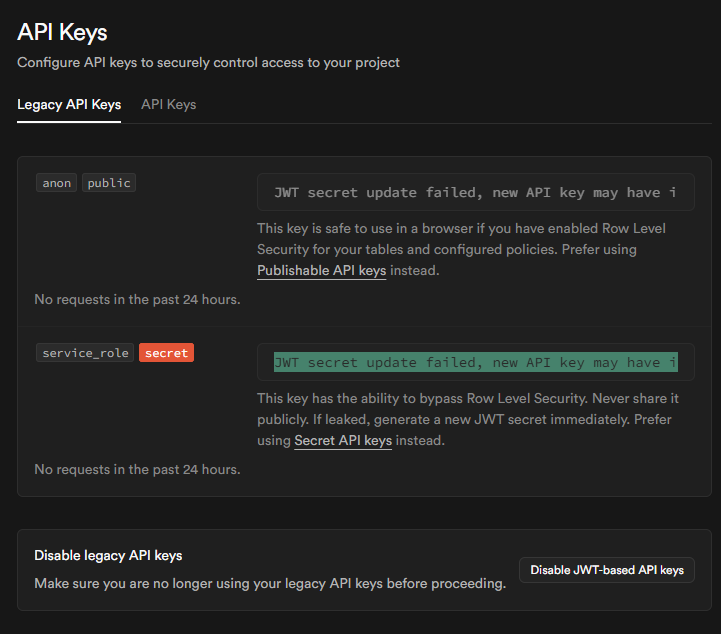
Task: Select the anon public key field
Action: [475, 192]
